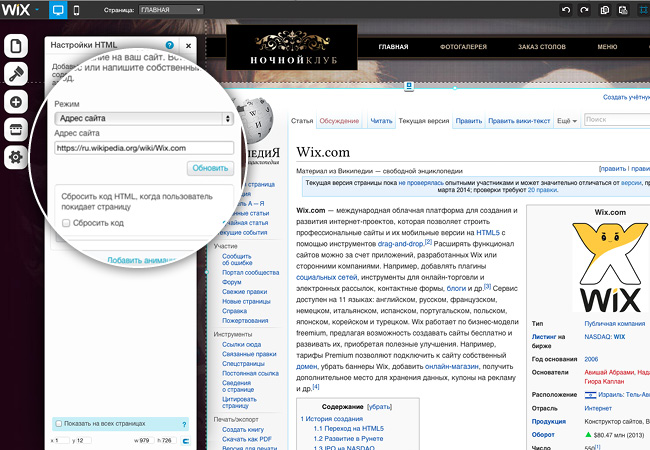Click Создать учётную запись link
The height and width of the screenshot is (450, 650).
click(626, 97)
